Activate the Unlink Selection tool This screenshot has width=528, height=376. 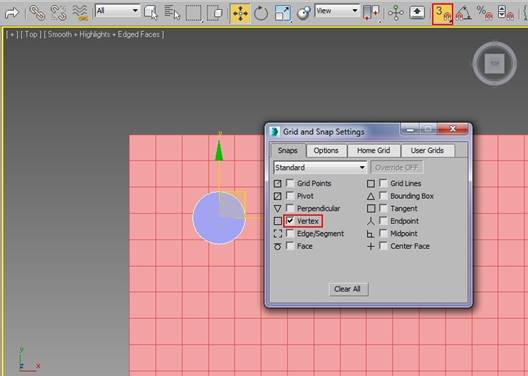point(58,13)
